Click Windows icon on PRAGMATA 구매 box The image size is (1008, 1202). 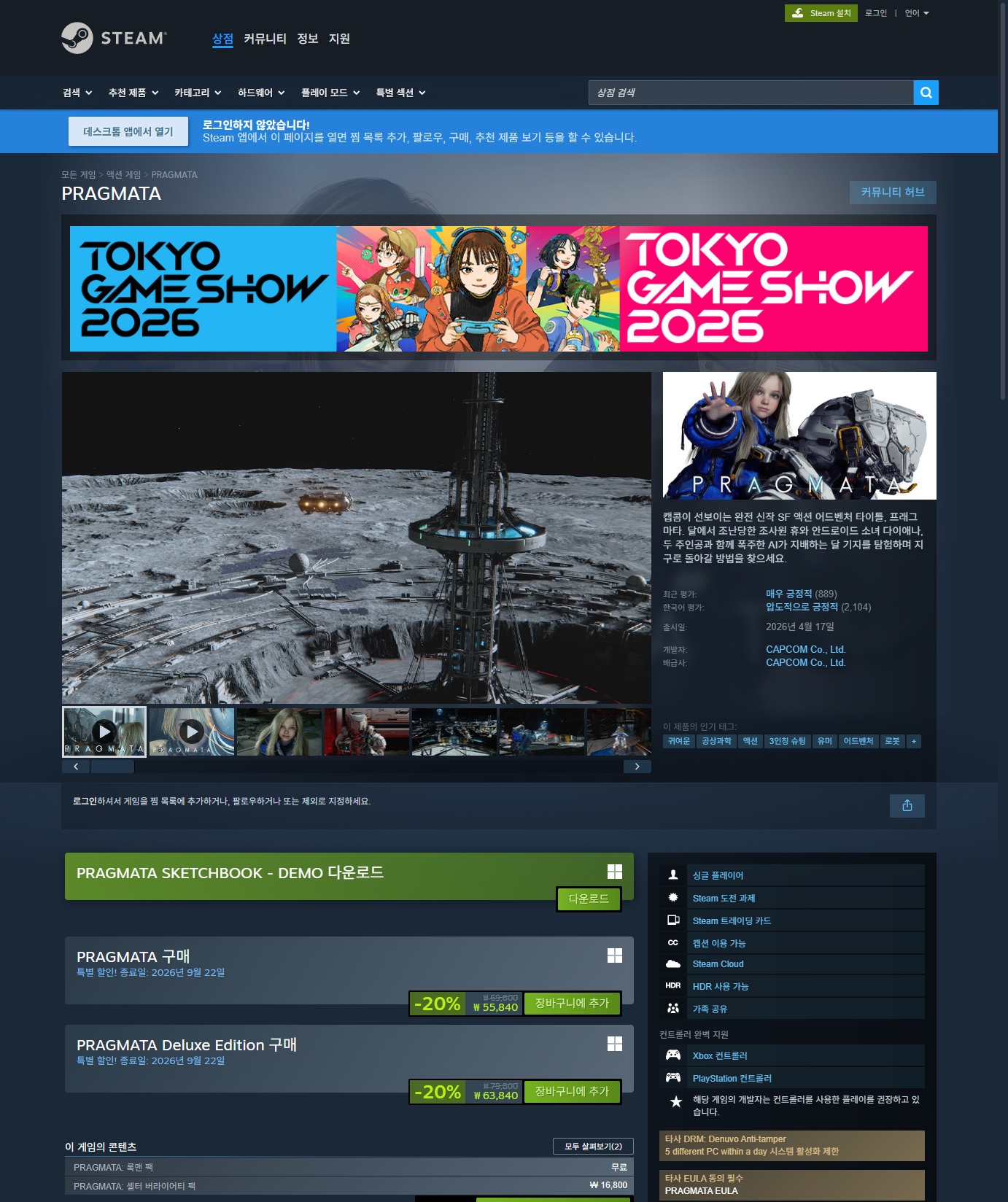click(615, 955)
